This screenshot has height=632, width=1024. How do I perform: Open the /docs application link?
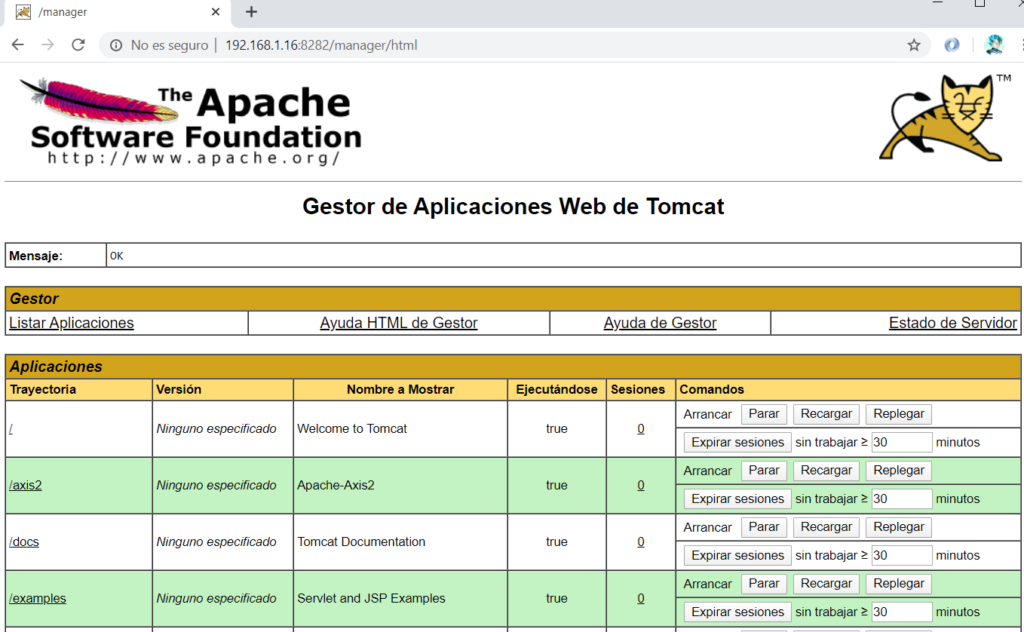(x=24, y=542)
